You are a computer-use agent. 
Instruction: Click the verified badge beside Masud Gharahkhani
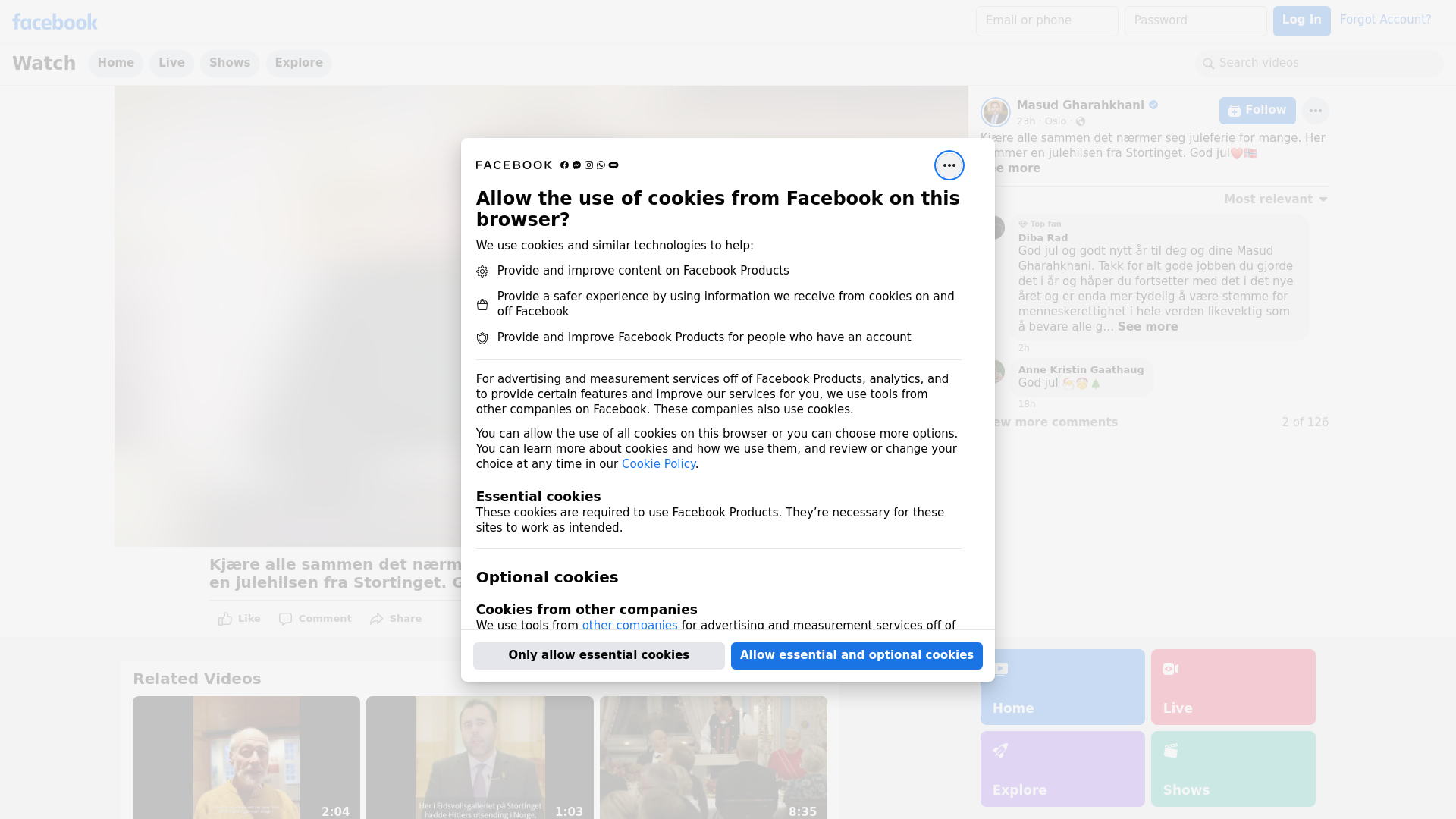click(1153, 105)
